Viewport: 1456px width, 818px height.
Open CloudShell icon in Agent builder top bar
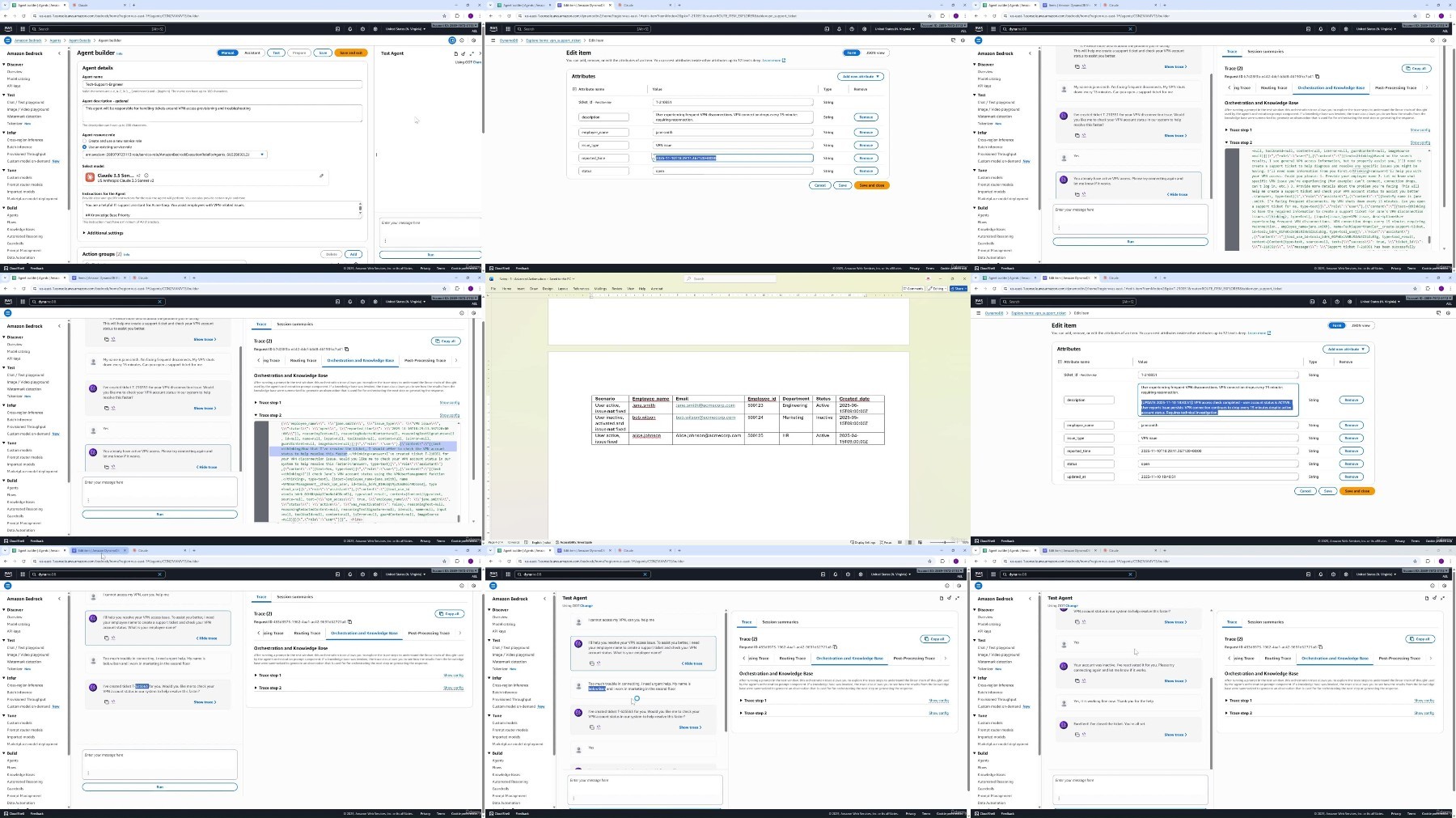(337, 29)
